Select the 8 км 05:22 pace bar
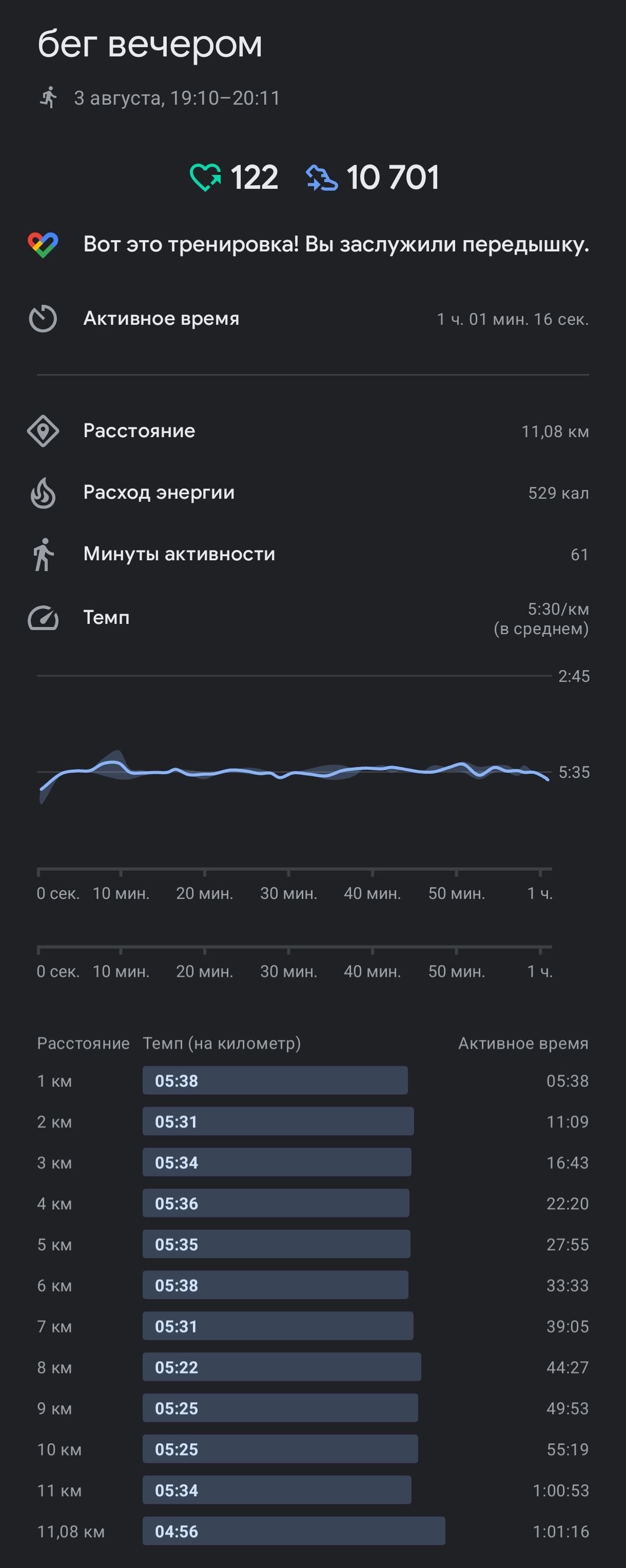 [282, 1367]
